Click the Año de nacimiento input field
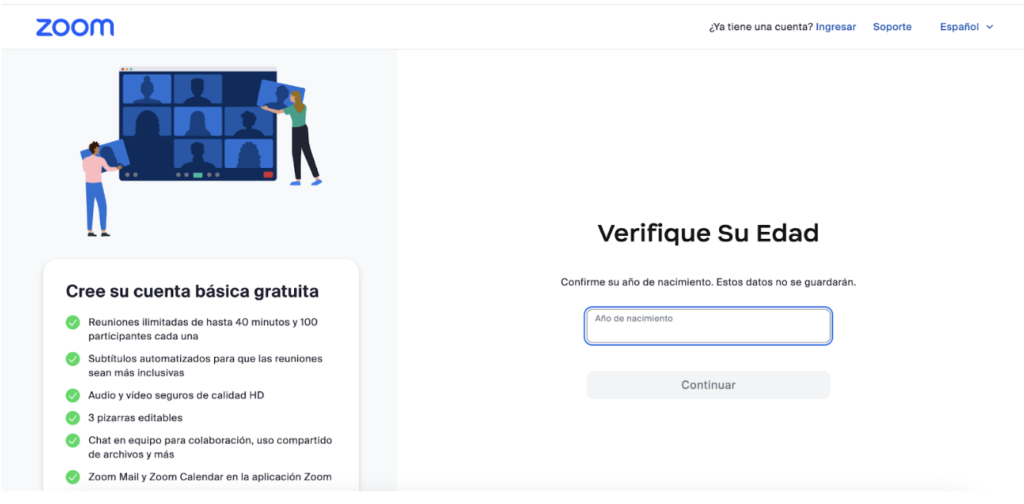The height and width of the screenshot is (504, 1024). click(709, 326)
